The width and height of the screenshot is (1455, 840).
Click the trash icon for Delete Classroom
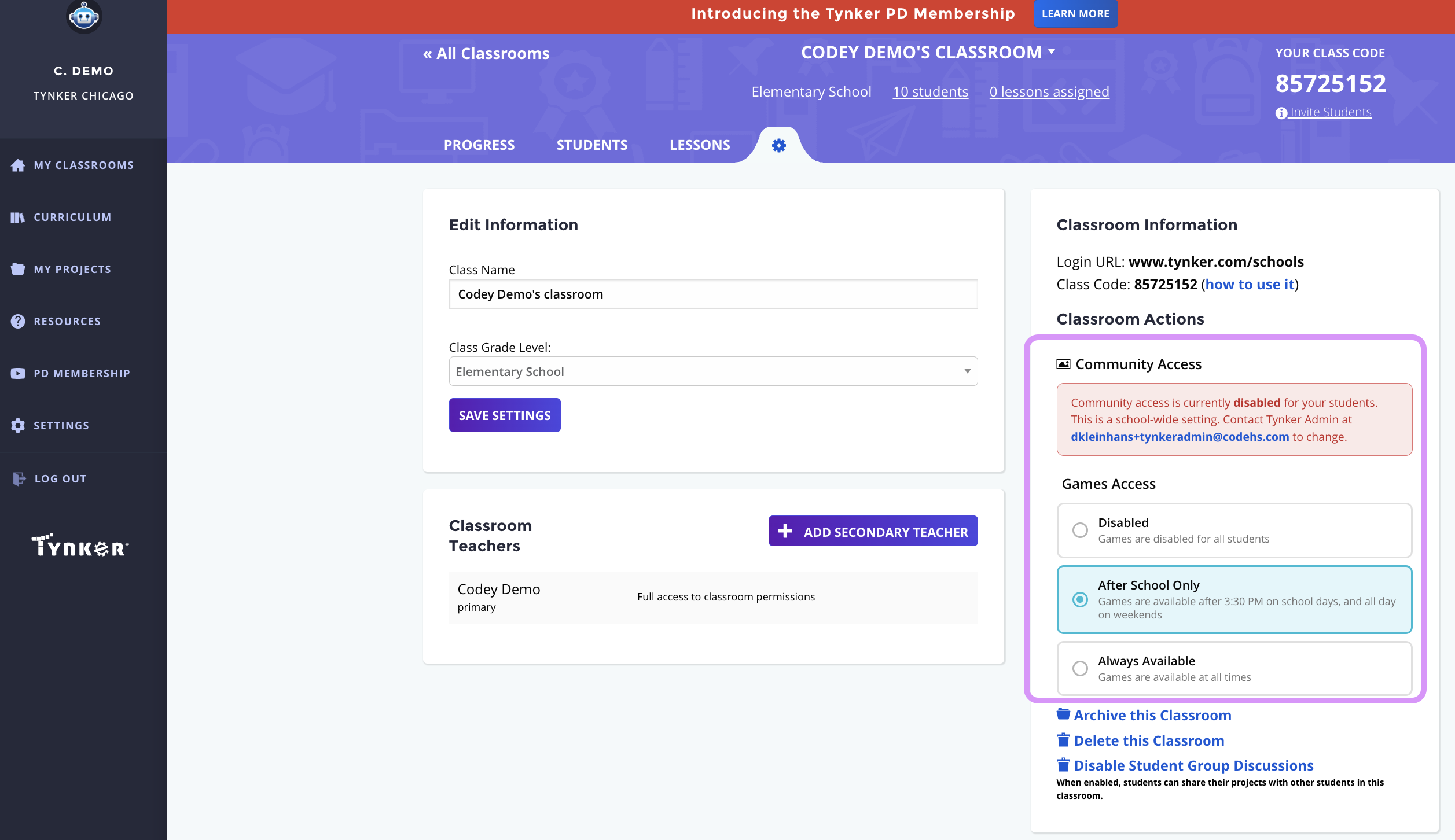pyautogui.click(x=1063, y=740)
